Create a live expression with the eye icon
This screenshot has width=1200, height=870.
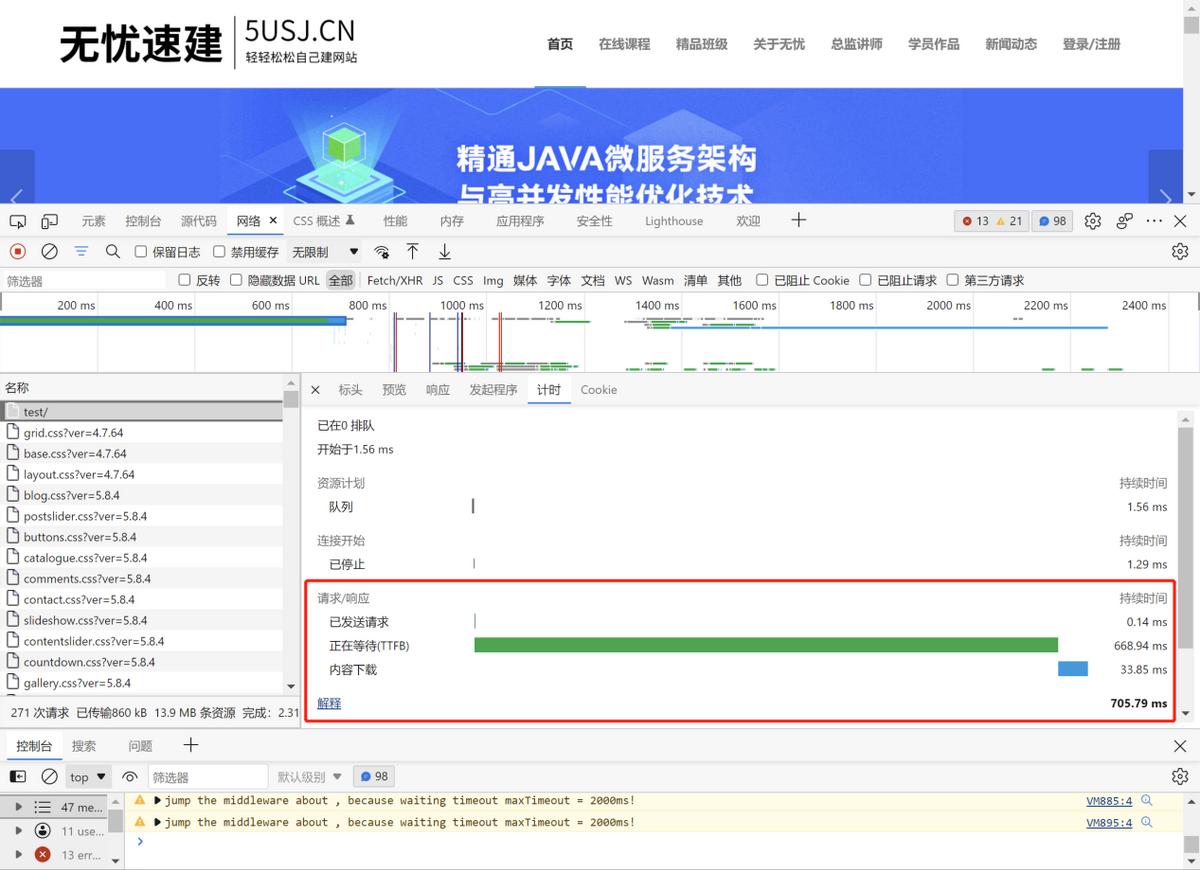coord(129,776)
